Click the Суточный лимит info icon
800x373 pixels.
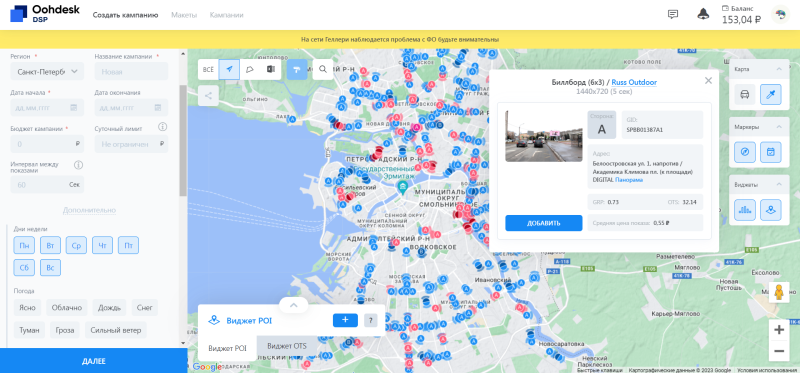(162, 127)
